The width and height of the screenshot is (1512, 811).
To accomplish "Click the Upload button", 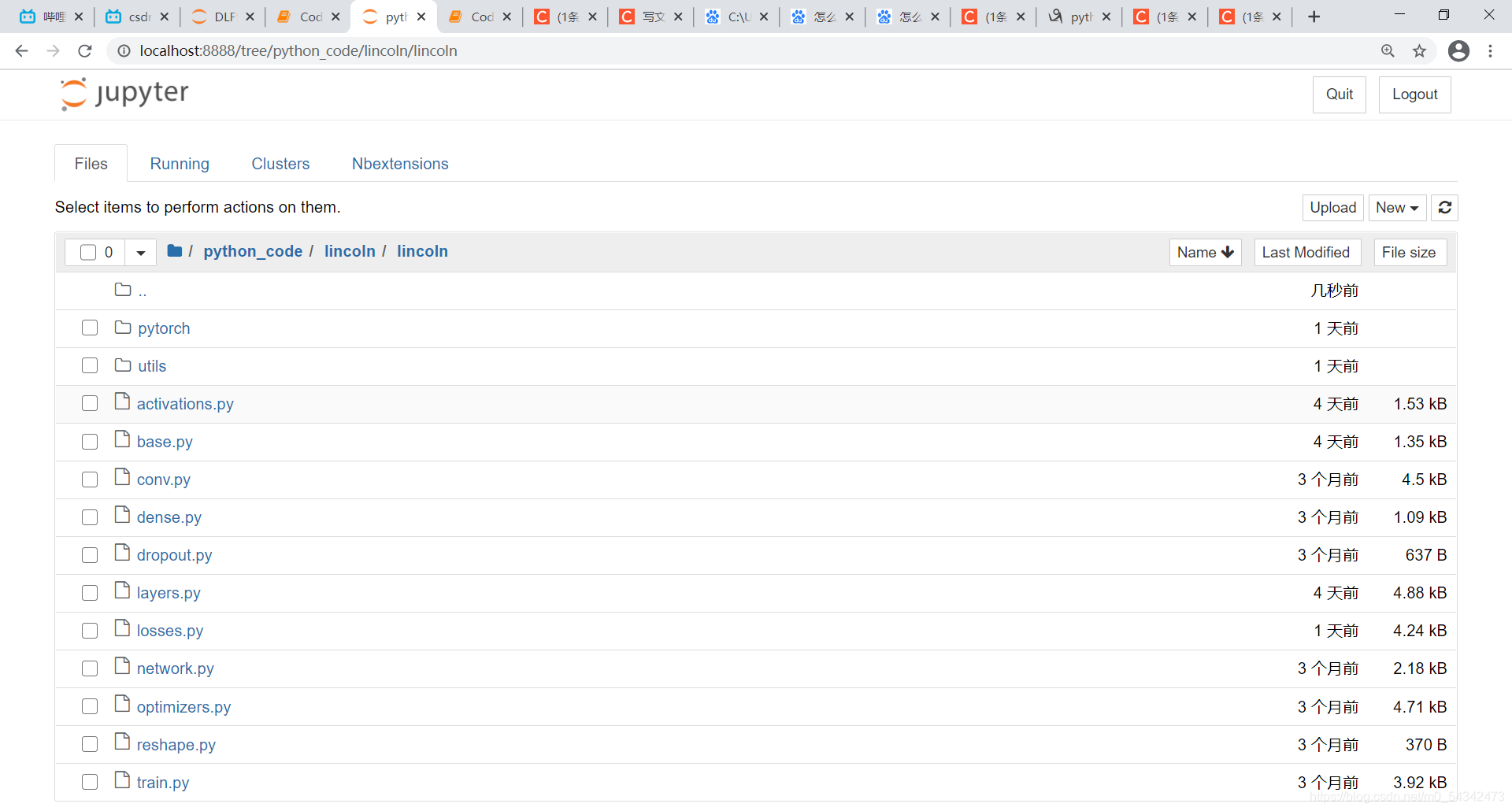I will click(x=1332, y=208).
